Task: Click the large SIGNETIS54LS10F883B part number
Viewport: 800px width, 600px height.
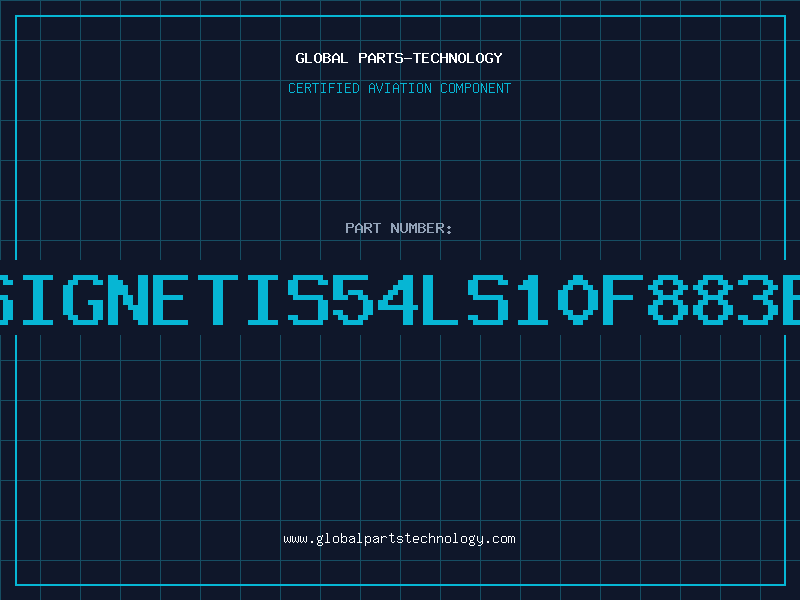Action: [400, 299]
